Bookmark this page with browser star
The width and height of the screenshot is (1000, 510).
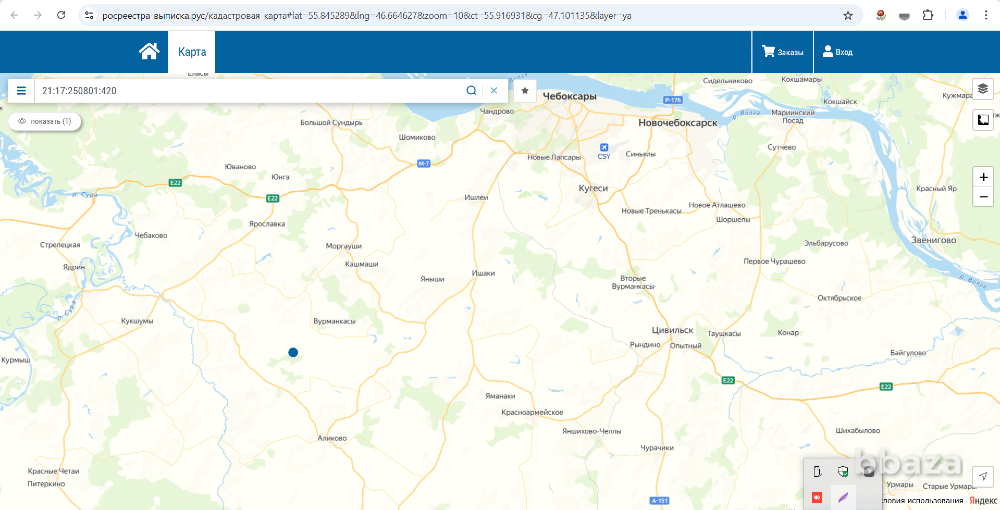tap(848, 16)
